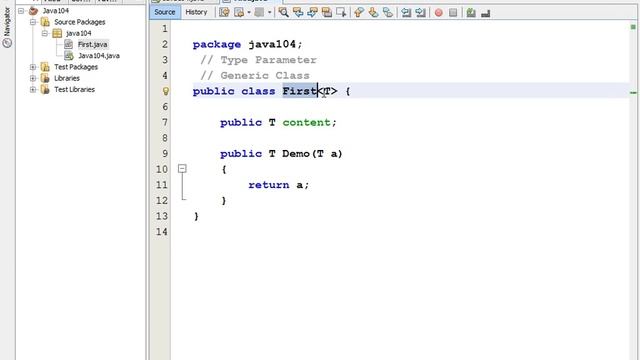640x360 pixels.
Task: Select the java104 package in tree
Action: coord(79,33)
